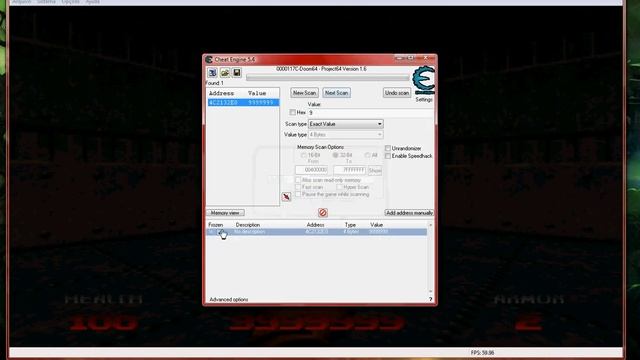The width and height of the screenshot is (640, 360).
Task: Toggle the Hex checkbox
Action: pos(292,112)
